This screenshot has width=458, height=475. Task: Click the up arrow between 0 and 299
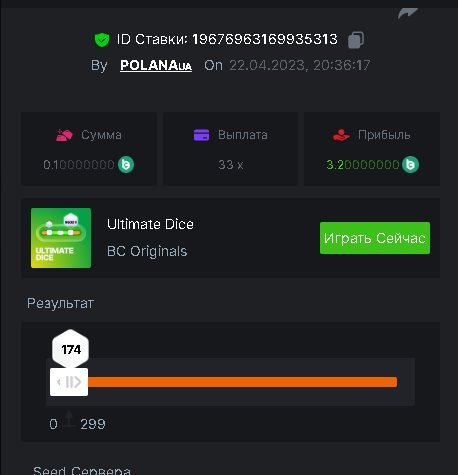coord(69,420)
